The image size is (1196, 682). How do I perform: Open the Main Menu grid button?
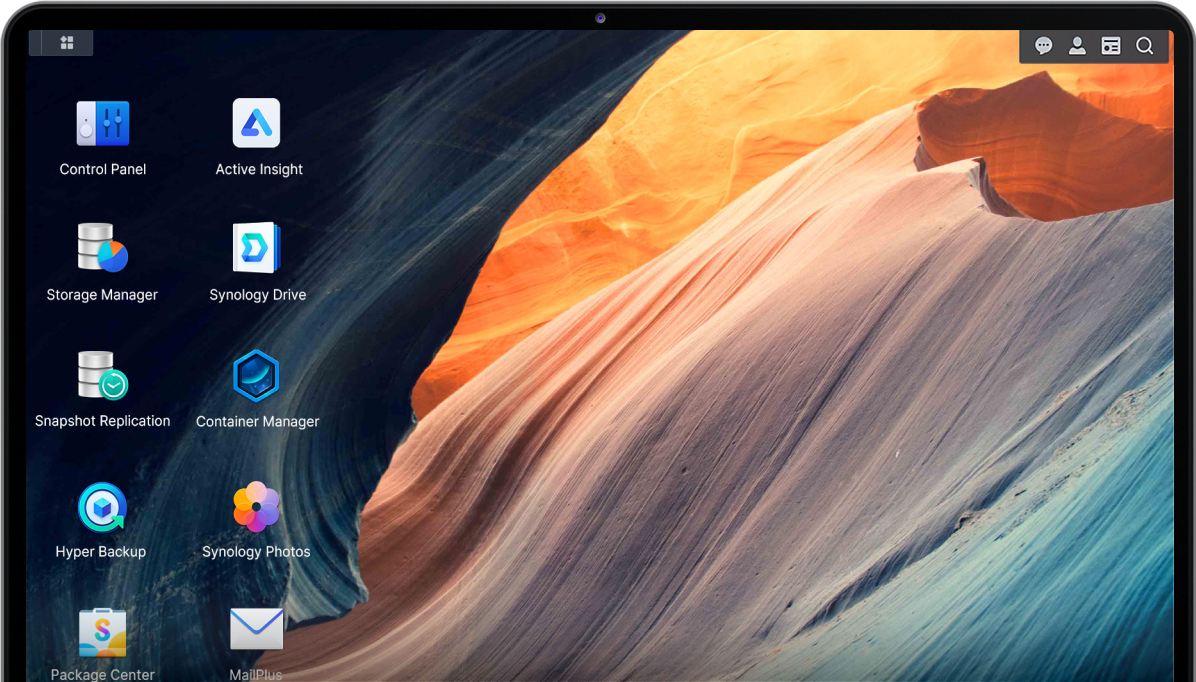point(67,43)
